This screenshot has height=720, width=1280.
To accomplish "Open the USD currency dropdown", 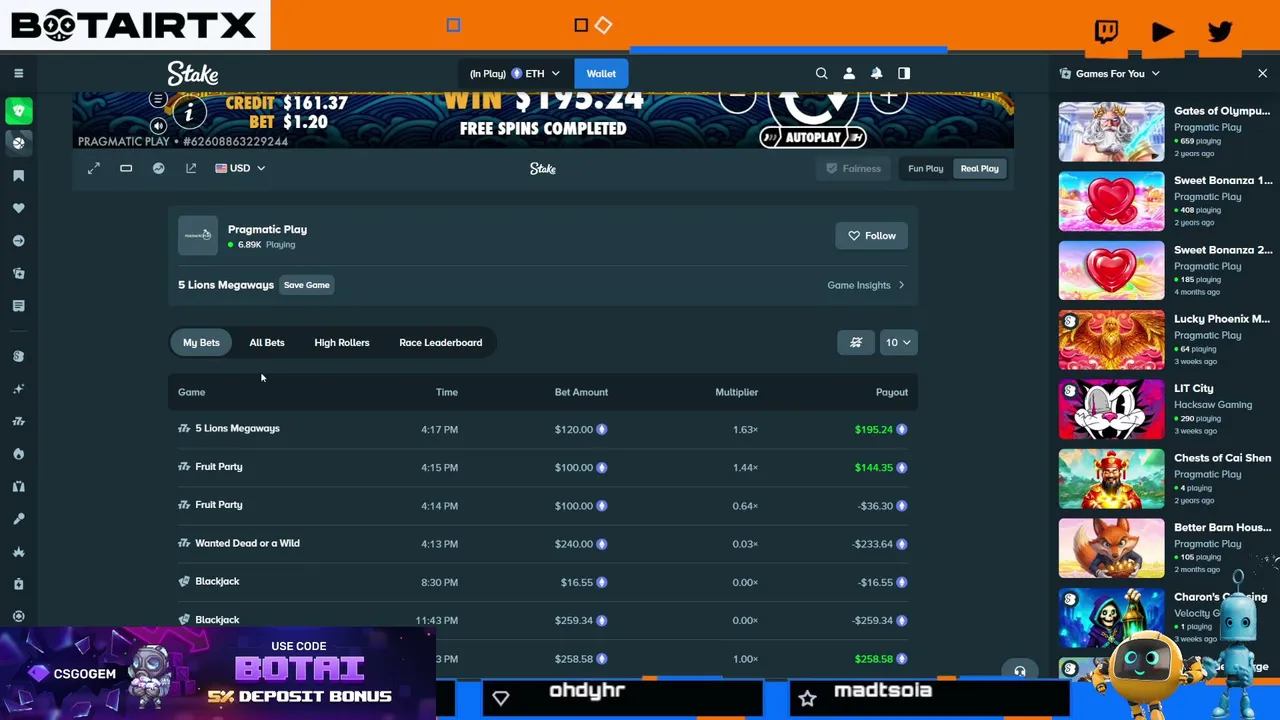I will (240, 168).
